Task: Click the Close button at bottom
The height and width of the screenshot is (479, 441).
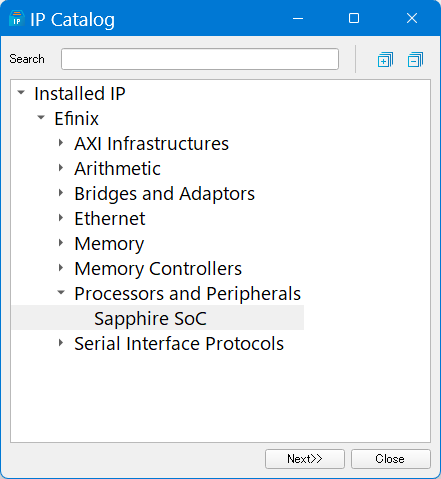Action: click(390, 459)
